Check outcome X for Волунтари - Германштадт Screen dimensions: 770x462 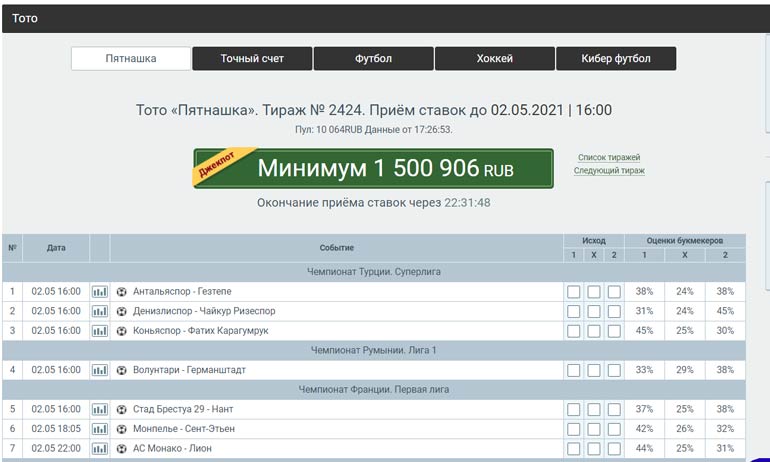594,371
